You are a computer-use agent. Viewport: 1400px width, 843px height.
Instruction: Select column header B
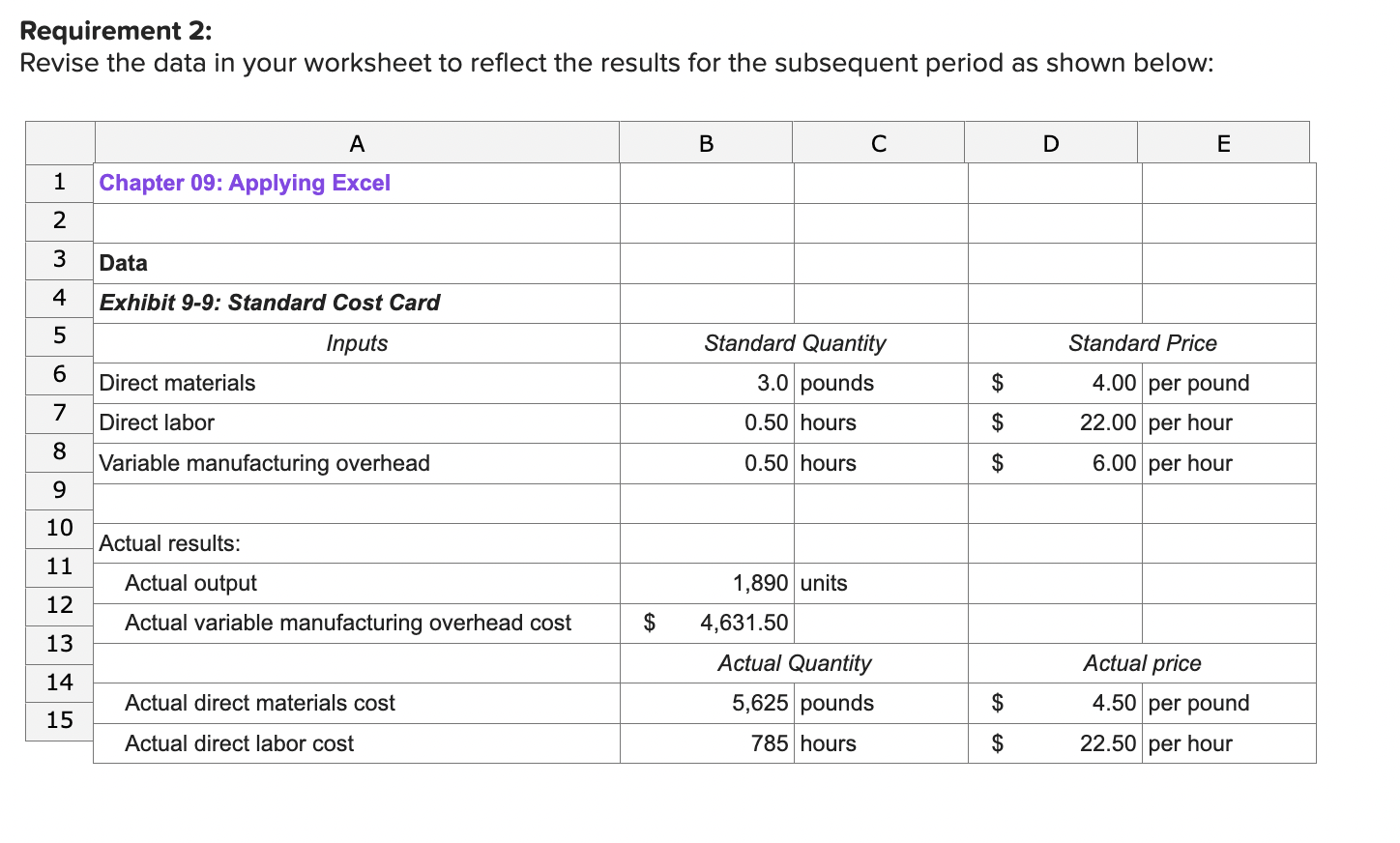tap(706, 142)
